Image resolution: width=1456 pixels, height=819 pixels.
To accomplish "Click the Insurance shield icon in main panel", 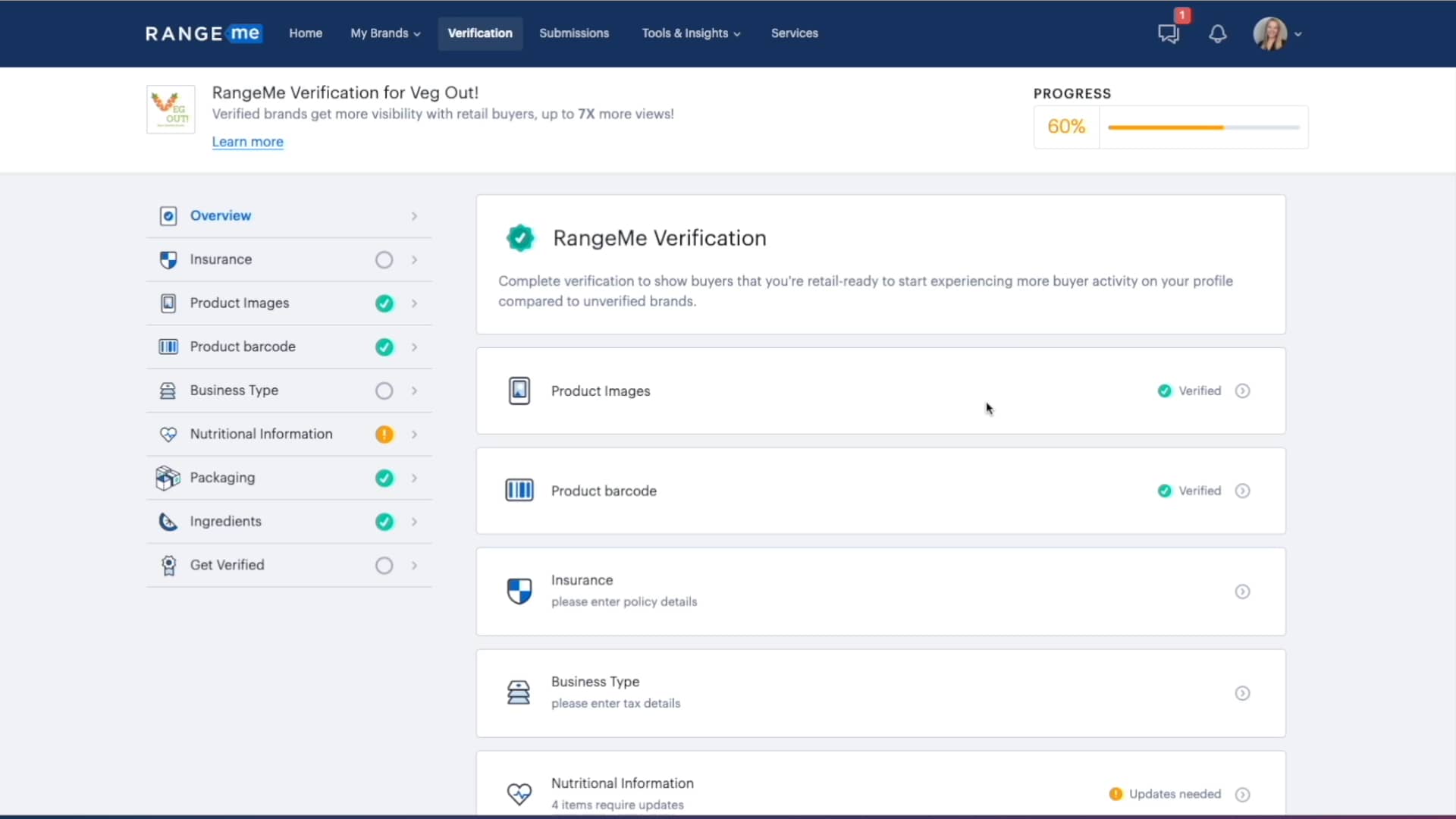I will 519,591.
